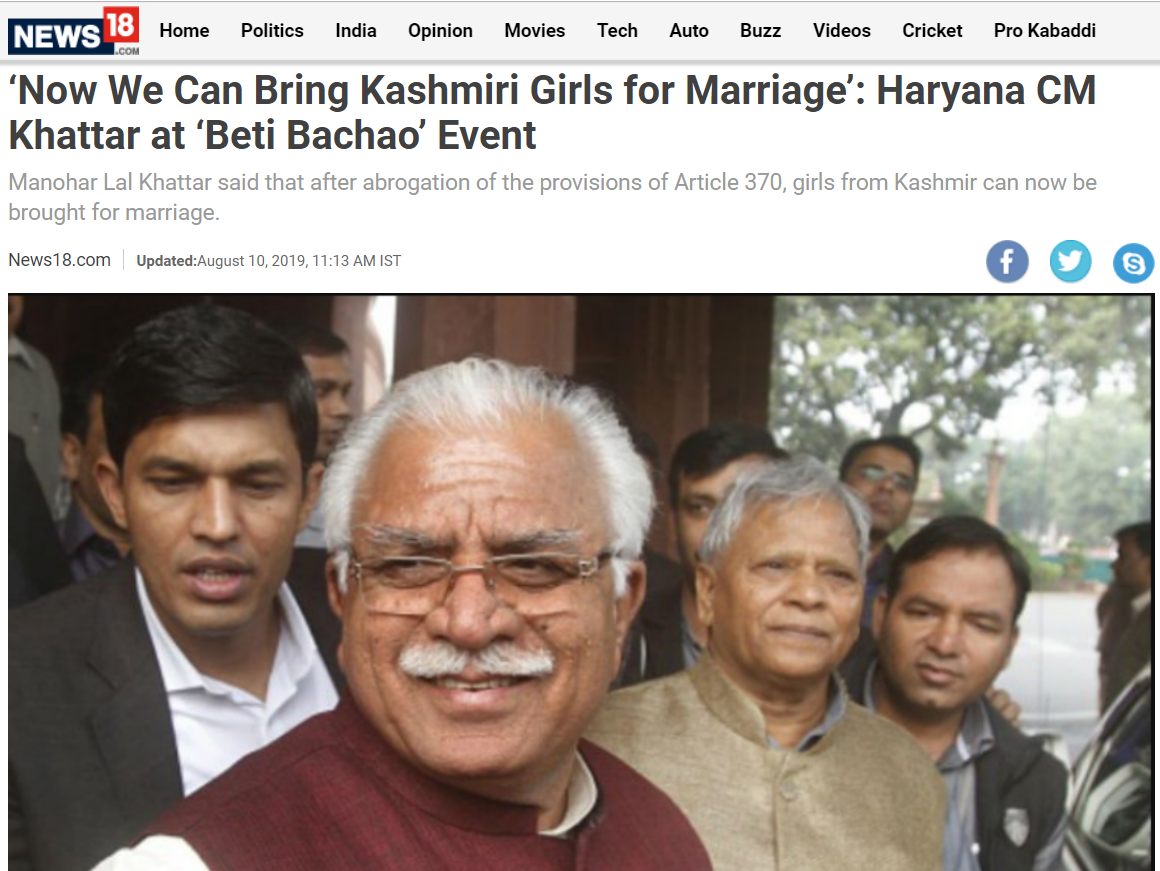Open the Videos section
The width and height of the screenshot is (1160, 871).
pos(842,30)
